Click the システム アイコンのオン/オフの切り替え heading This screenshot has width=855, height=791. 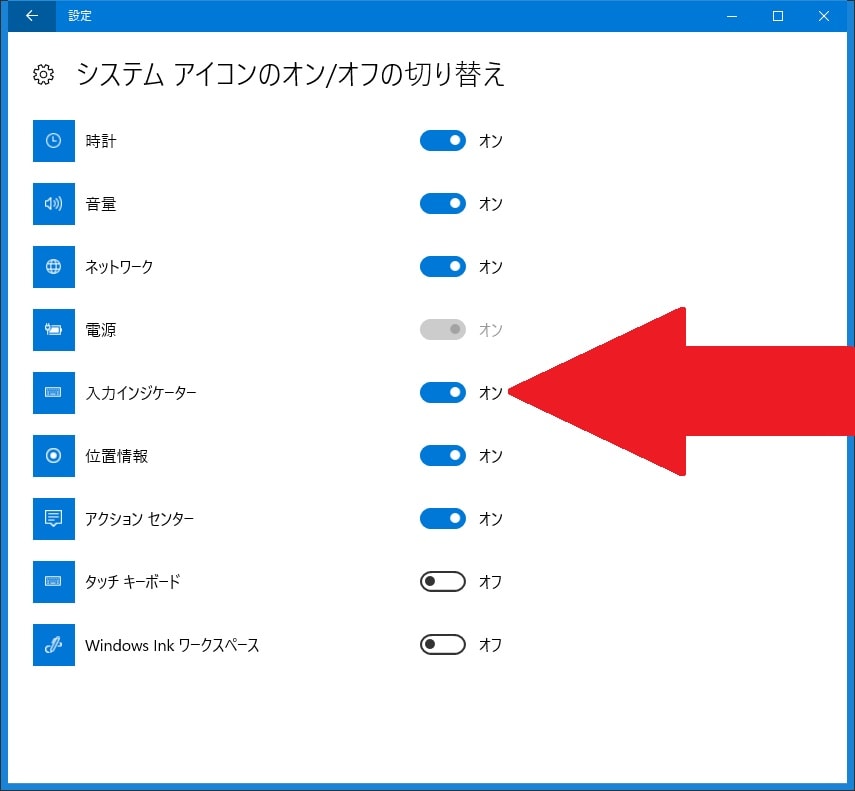290,74
